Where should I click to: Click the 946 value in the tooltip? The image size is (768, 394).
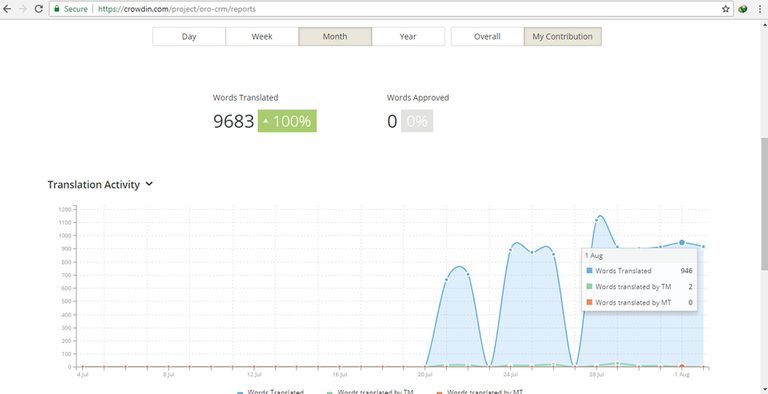[686, 271]
